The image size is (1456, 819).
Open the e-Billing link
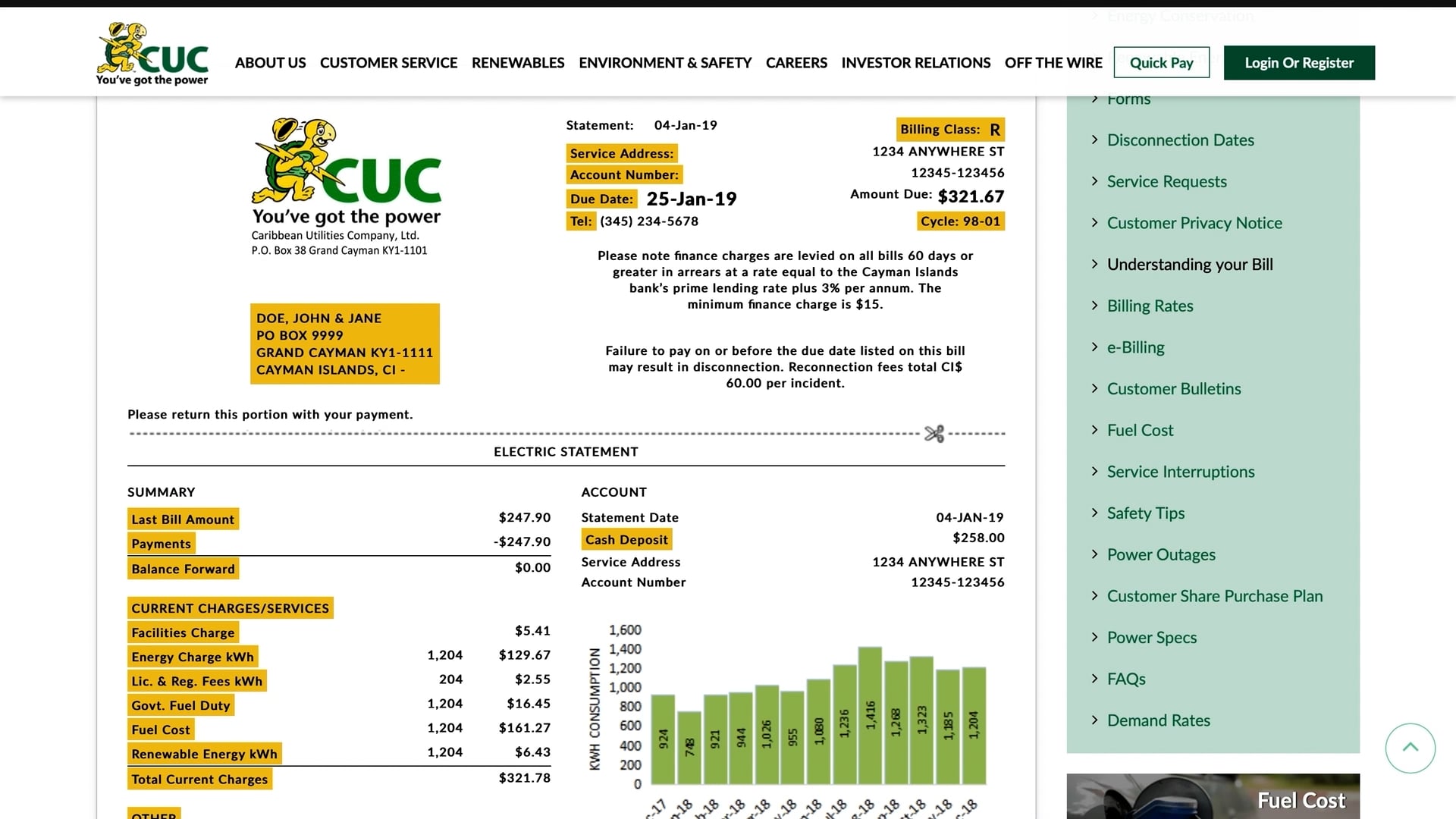point(1136,347)
